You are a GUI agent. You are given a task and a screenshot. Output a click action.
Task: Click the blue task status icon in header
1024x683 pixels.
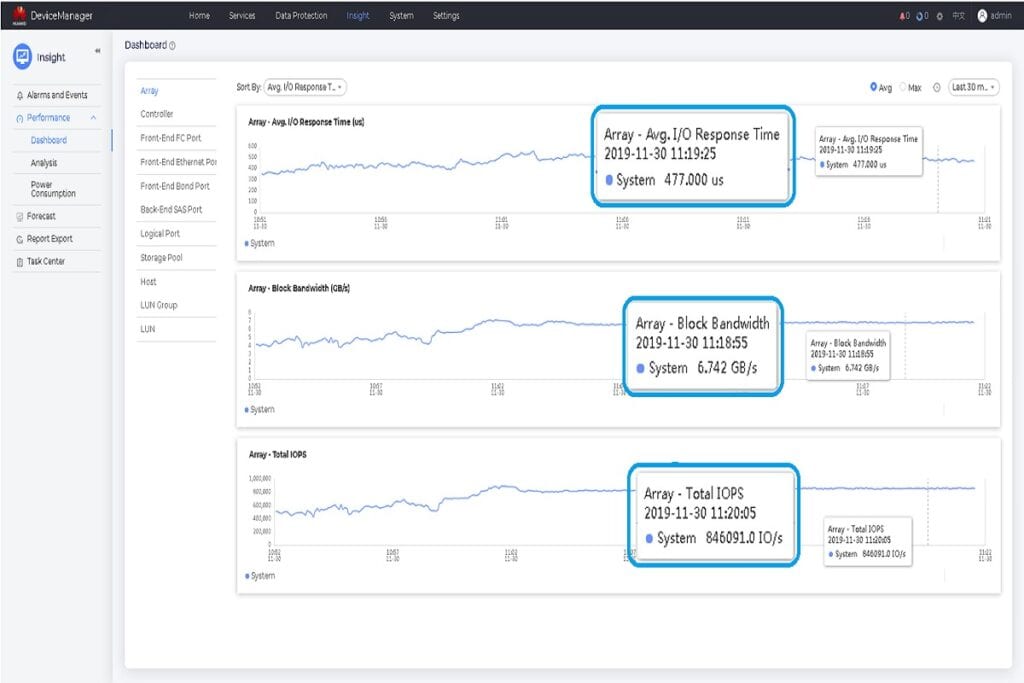coord(921,16)
